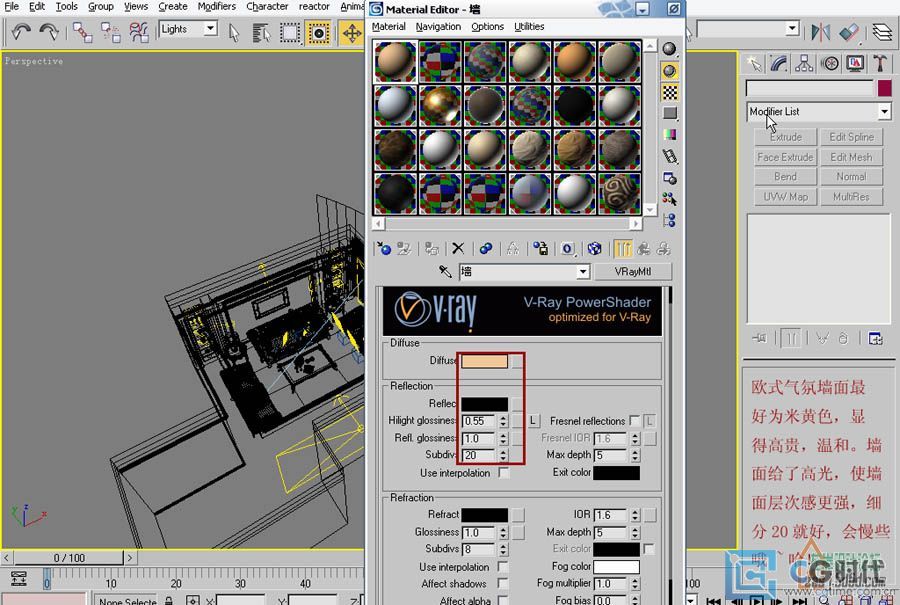
Task: Click the Reset Map/Mtl X icon
Action: coord(457,249)
